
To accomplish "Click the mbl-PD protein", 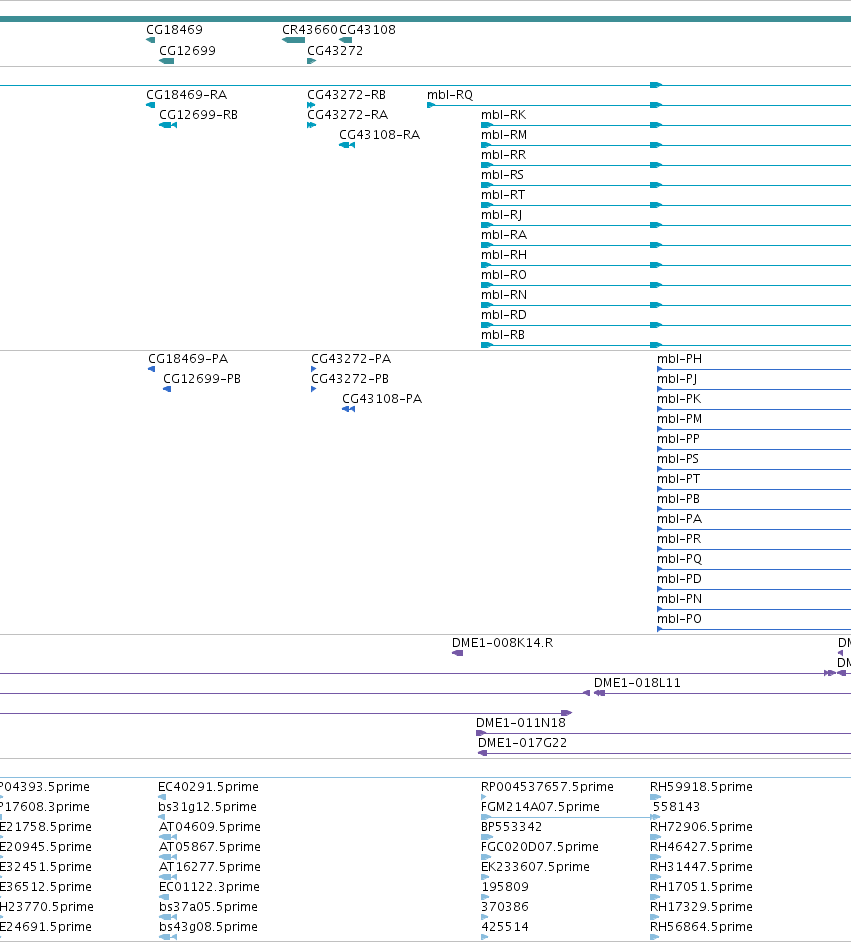I will 679,579.
